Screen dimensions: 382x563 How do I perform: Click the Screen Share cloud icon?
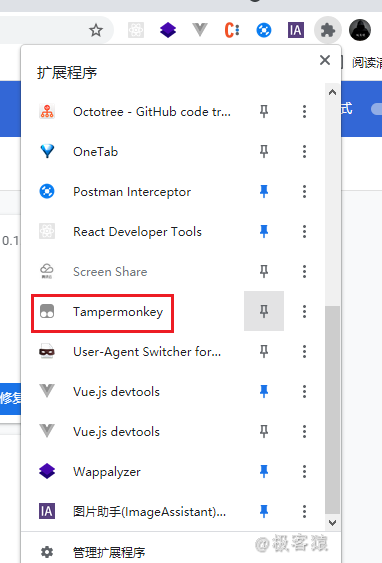[x=47, y=271]
